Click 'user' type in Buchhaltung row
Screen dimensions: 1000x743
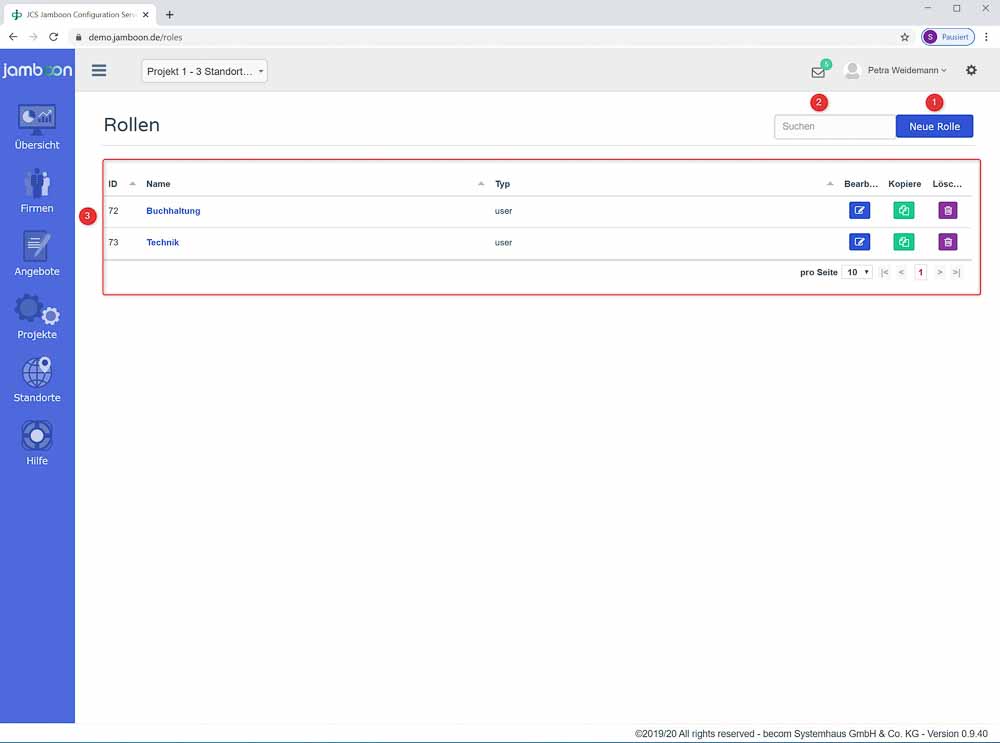(503, 211)
